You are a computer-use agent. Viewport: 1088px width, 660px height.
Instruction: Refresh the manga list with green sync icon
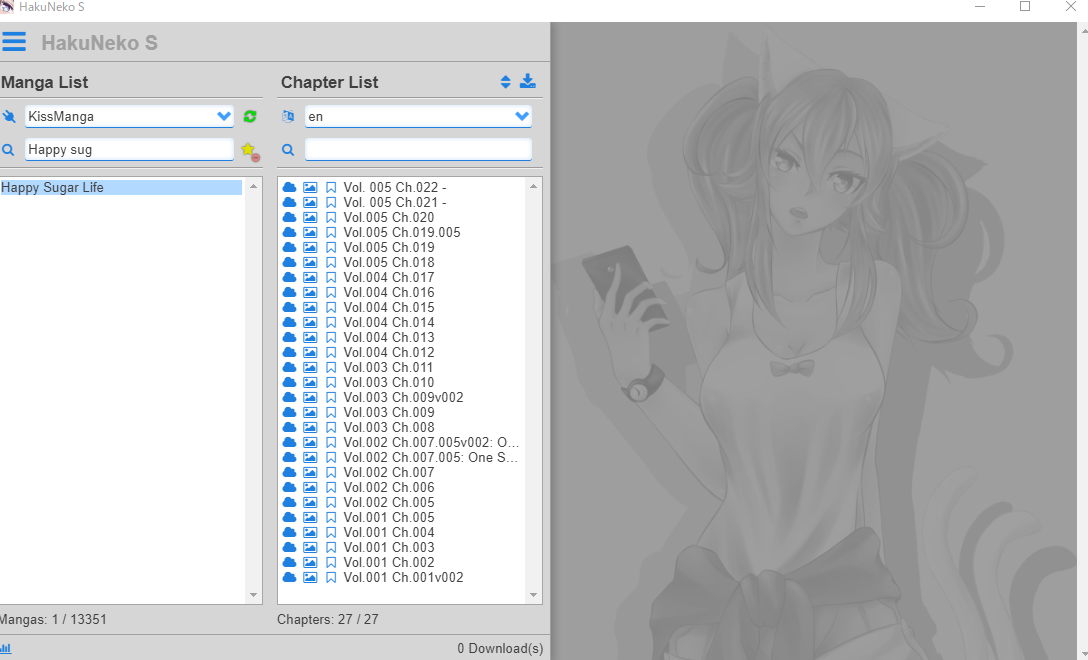coord(250,117)
